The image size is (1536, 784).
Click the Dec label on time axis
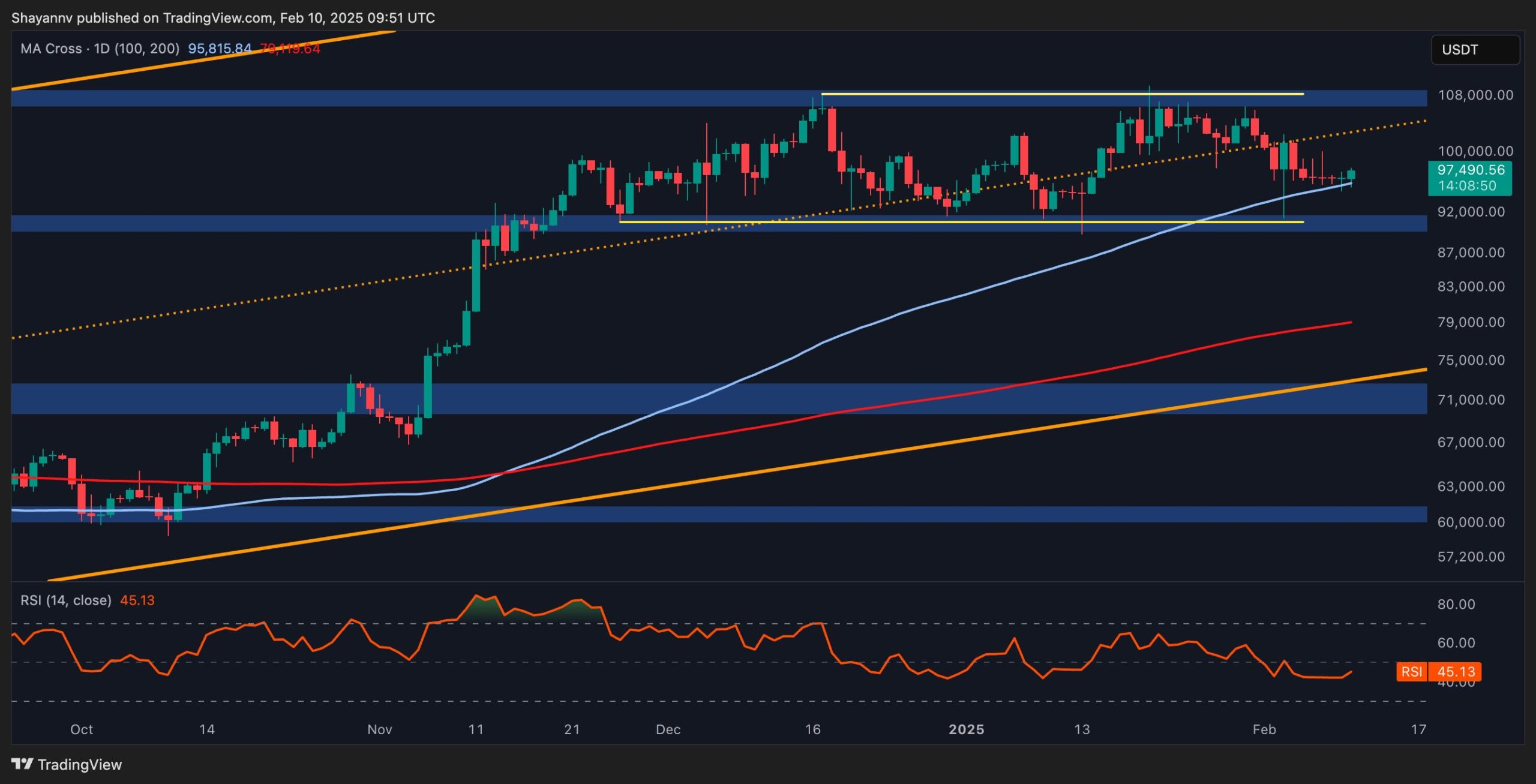(x=668, y=729)
